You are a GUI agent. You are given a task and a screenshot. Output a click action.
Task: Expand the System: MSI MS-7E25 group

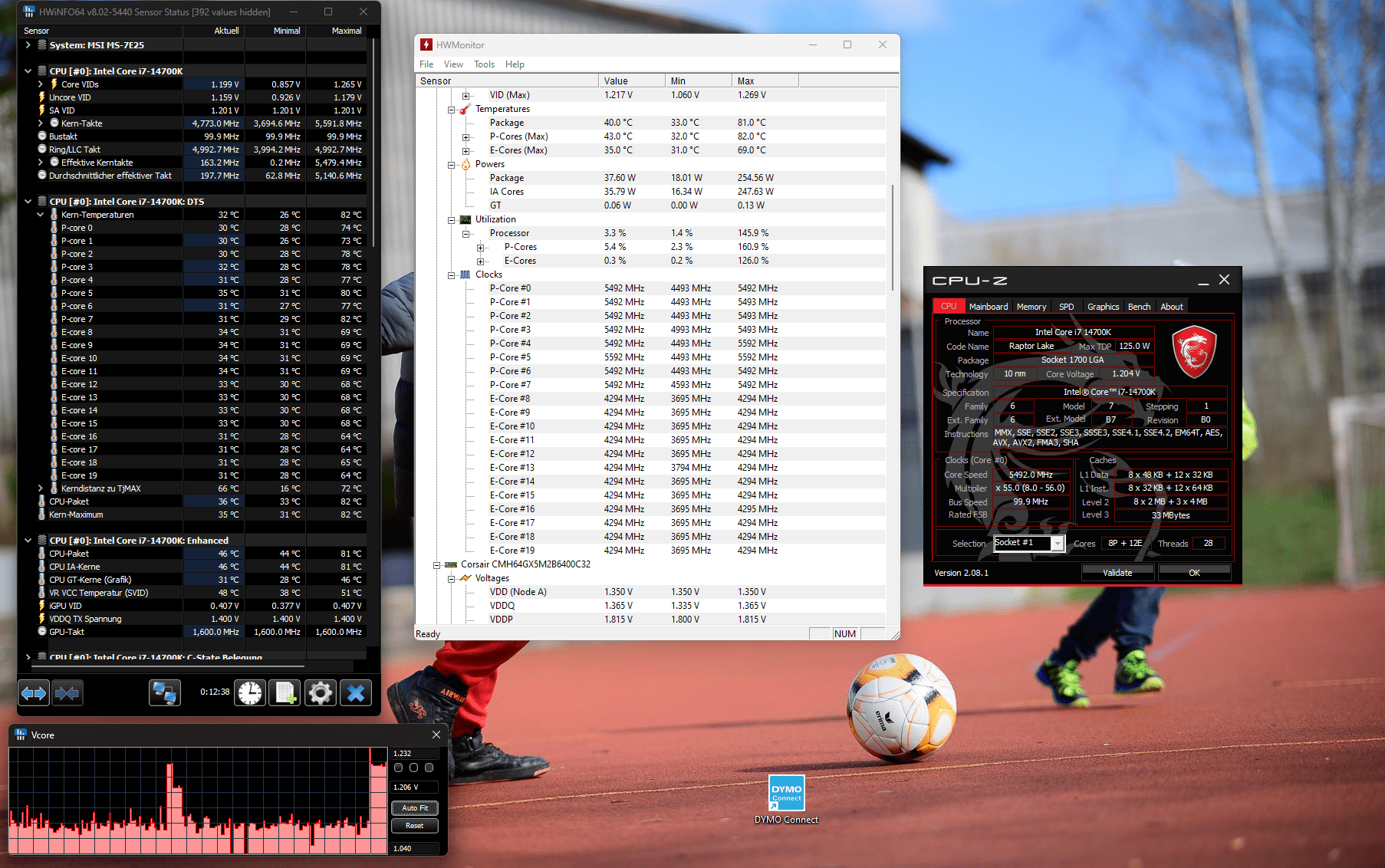pos(28,45)
